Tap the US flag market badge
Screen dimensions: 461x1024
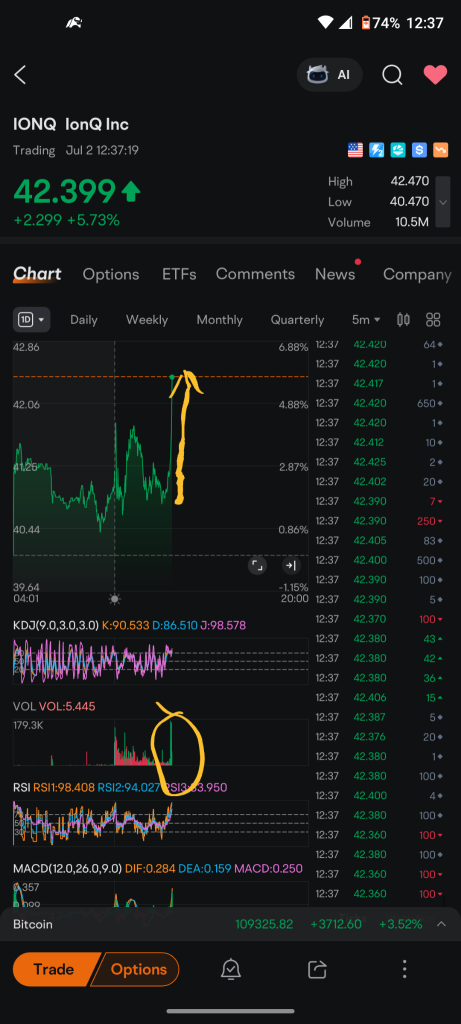point(355,150)
